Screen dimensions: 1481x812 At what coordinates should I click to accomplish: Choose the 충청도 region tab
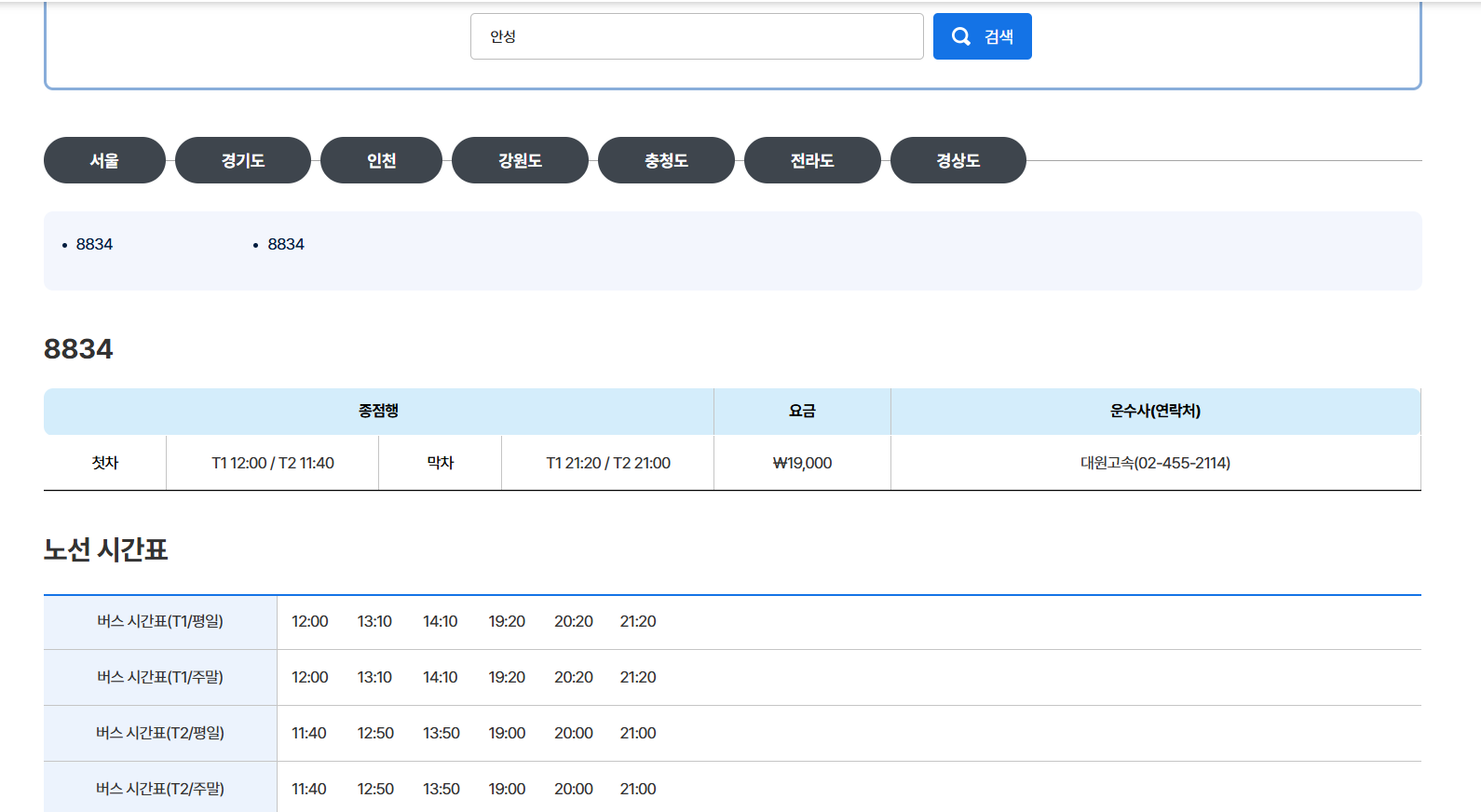(666, 160)
